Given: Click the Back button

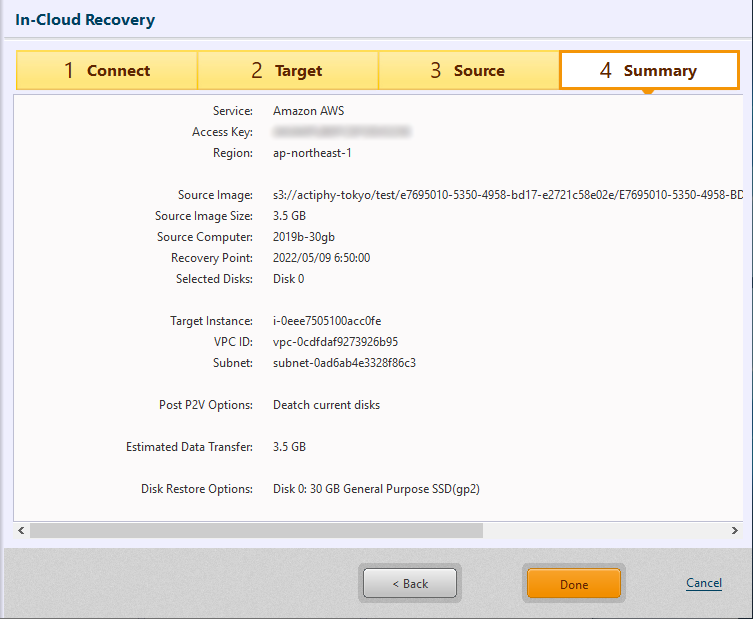Looking at the screenshot, I should pyautogui.click(x=409, y=583).
